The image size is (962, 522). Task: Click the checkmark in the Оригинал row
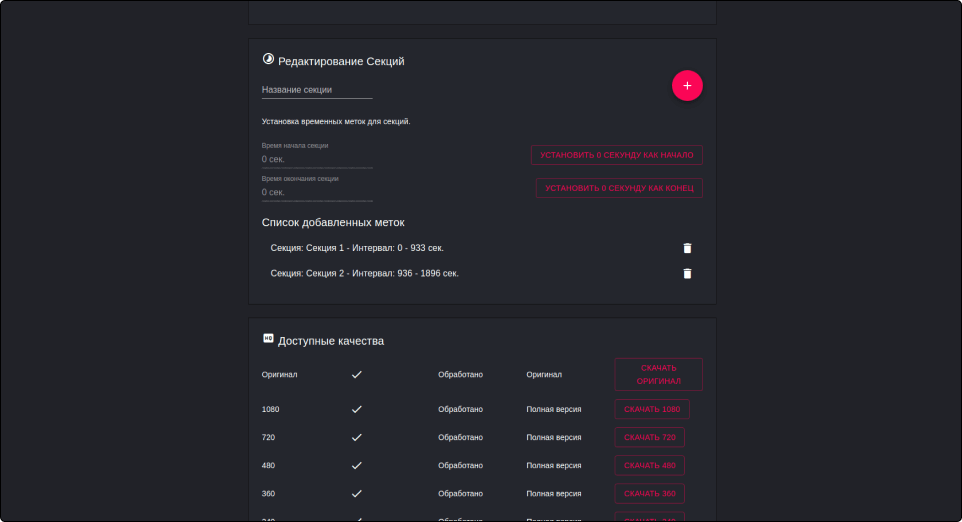(356, 374)
